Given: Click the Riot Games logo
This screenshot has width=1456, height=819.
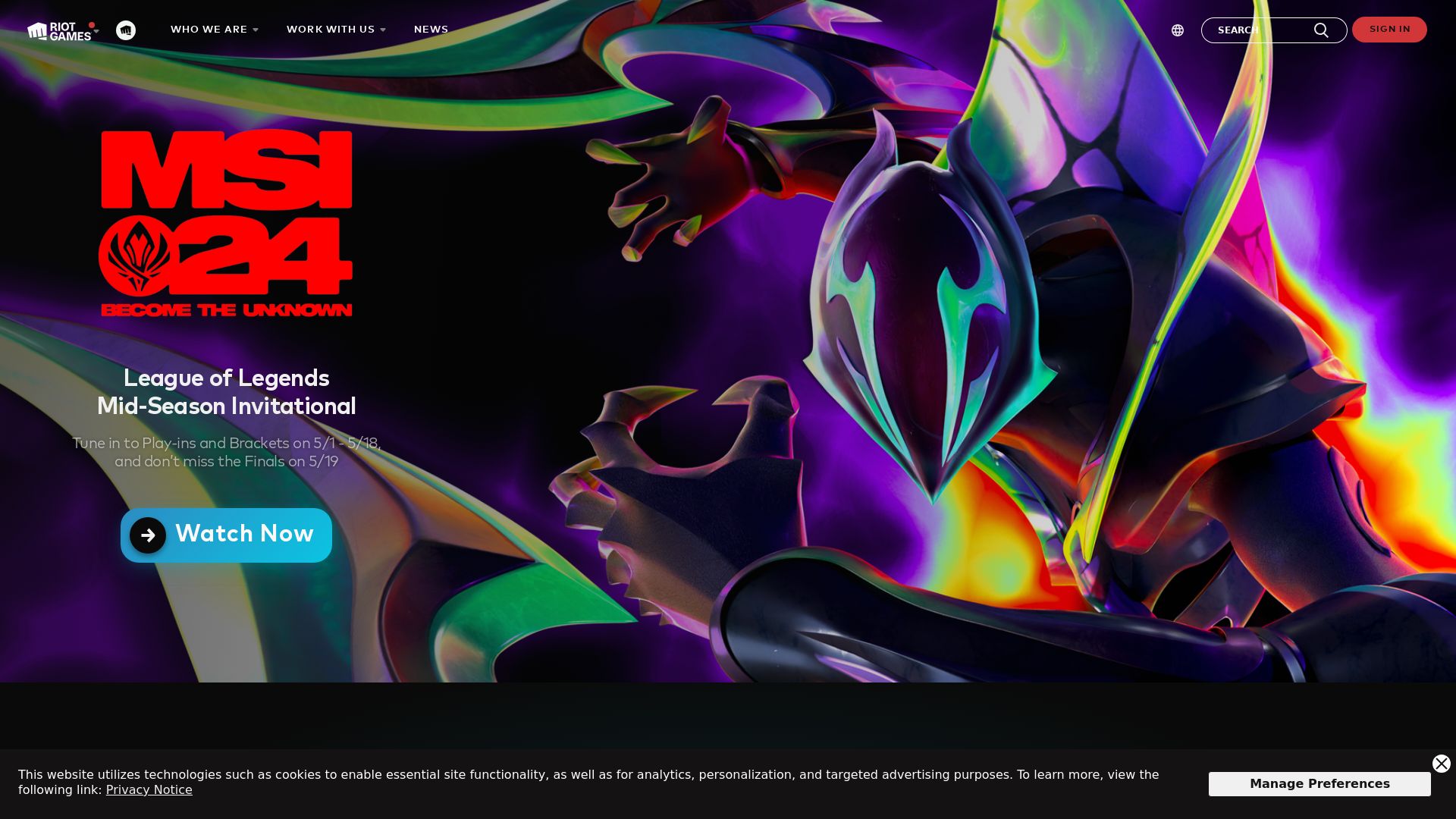Looking at the screenshot, I should pos(58,31).
